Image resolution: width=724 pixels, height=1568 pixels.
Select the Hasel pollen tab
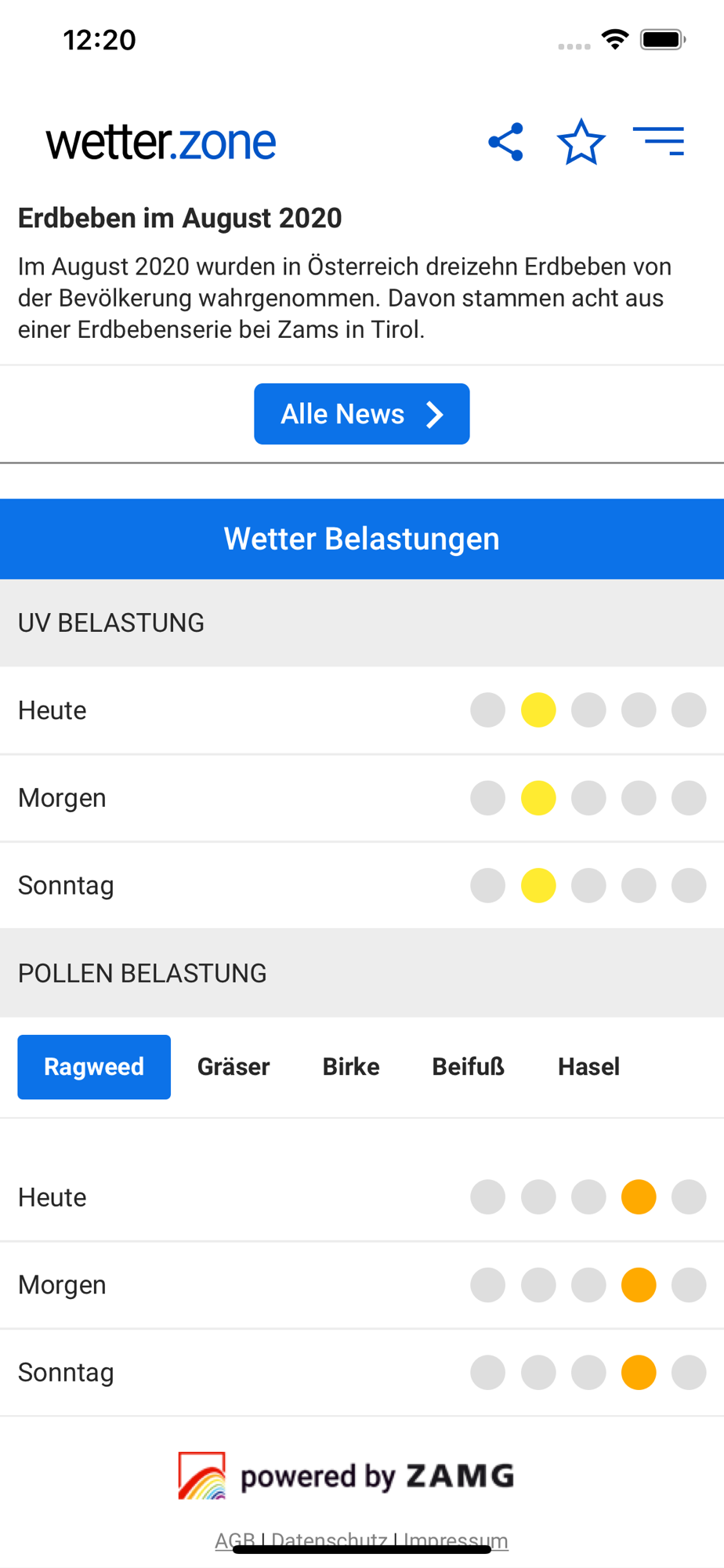(x=588, y=1067)
